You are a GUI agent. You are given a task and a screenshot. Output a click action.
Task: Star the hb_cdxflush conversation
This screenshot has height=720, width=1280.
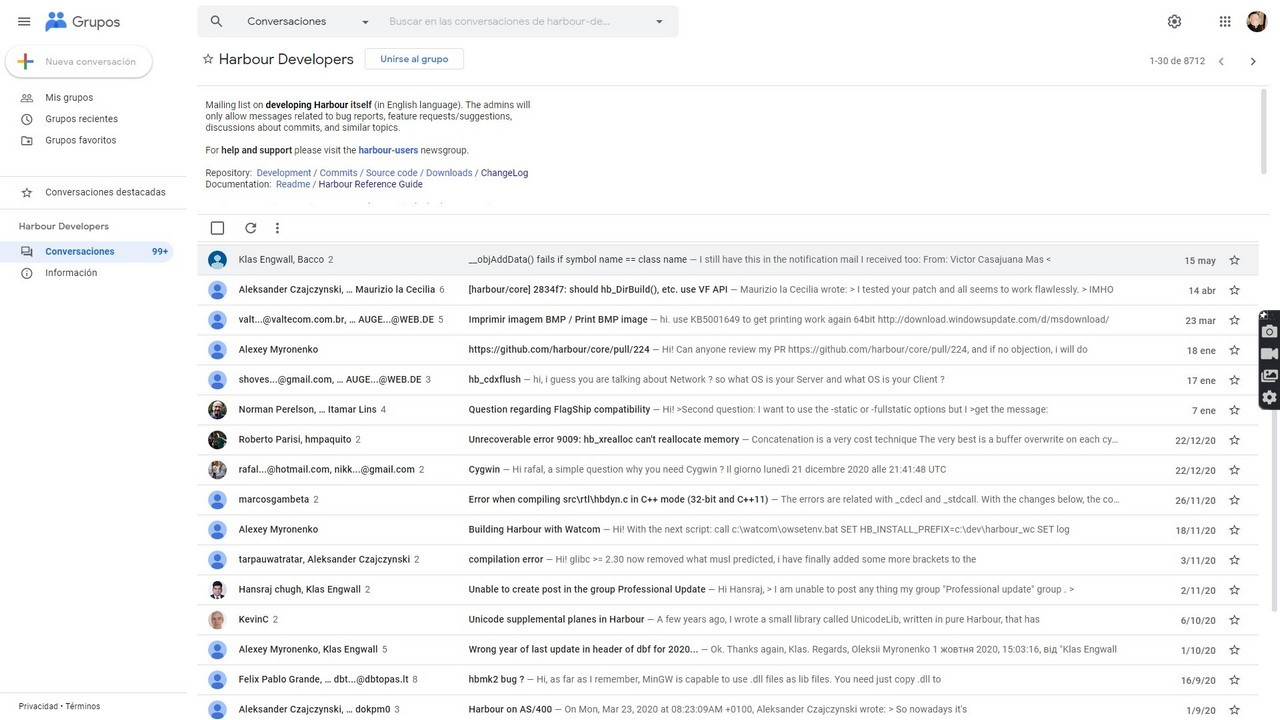1234,380
